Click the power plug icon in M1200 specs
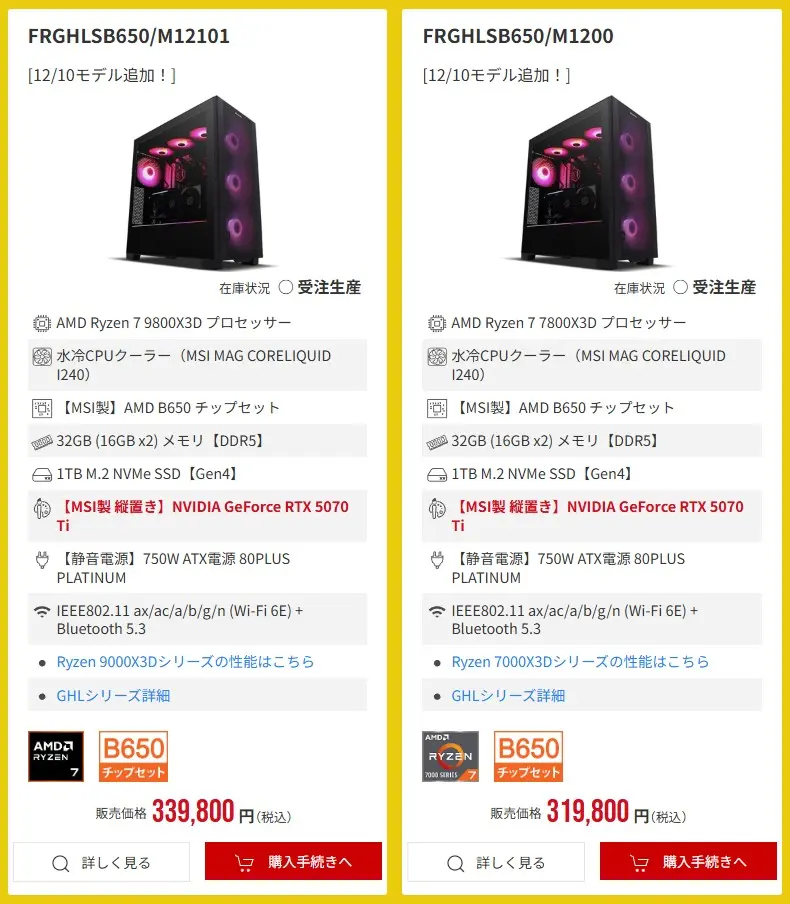 (437, 560)
